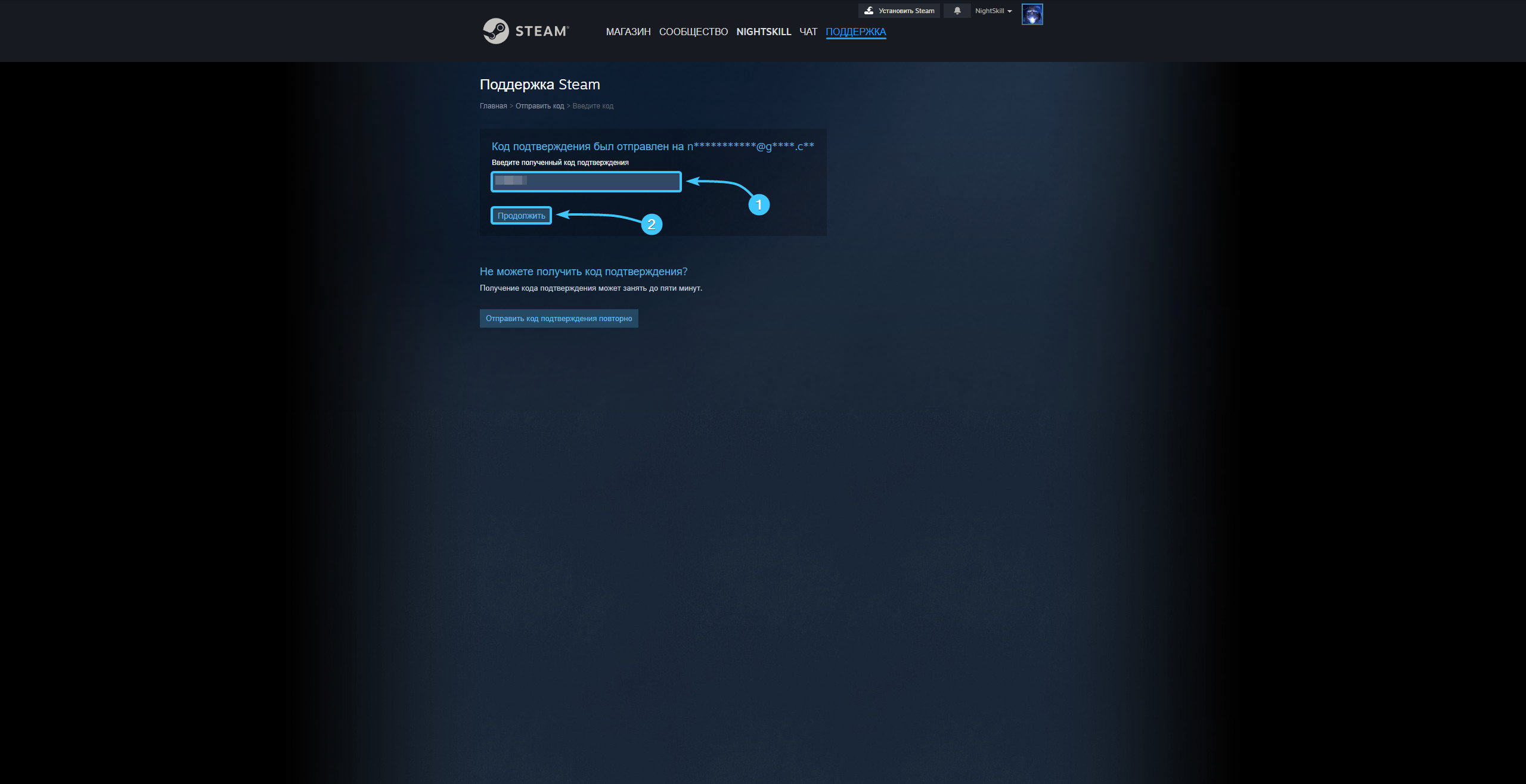This screenshot has height=784, width=1526.
Task: Click the Продолжить button
Action: 522,216
